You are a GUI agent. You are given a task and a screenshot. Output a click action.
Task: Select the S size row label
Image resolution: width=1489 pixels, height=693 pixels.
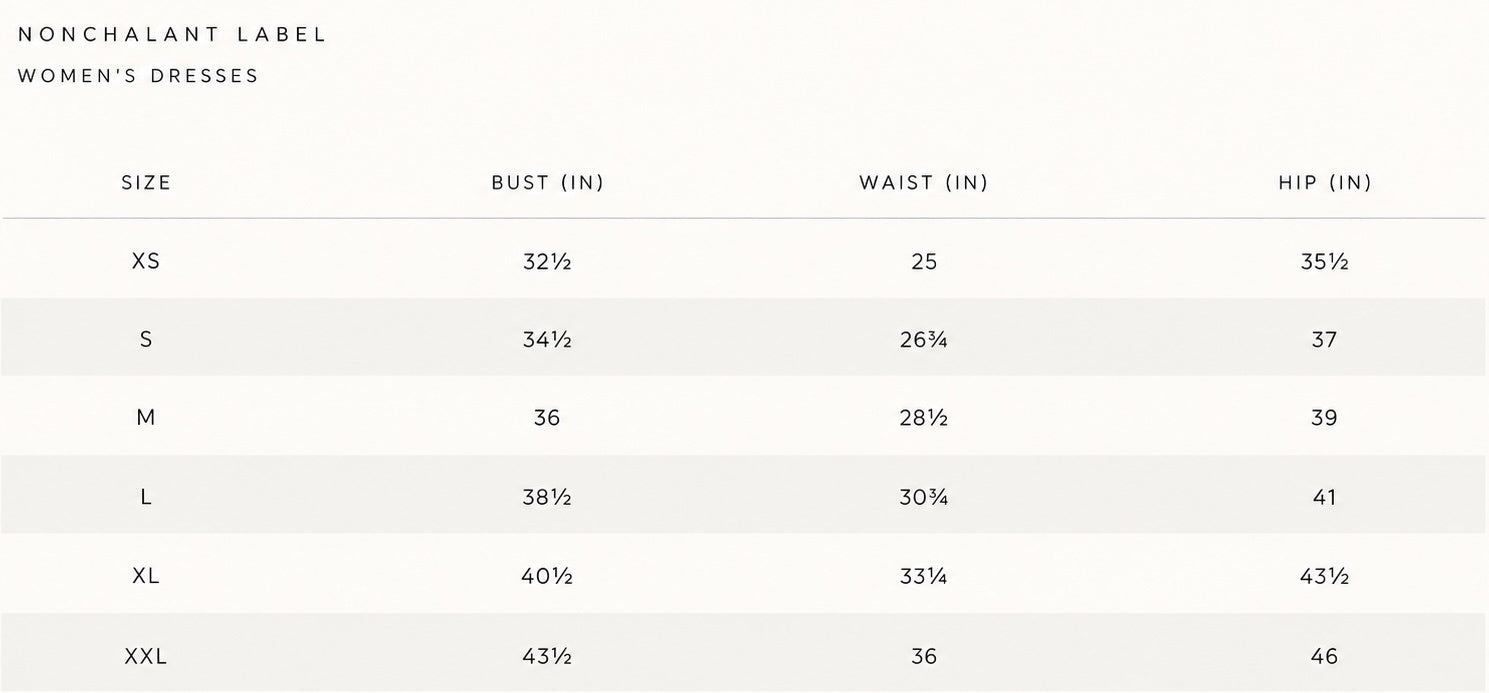[146, 340]
